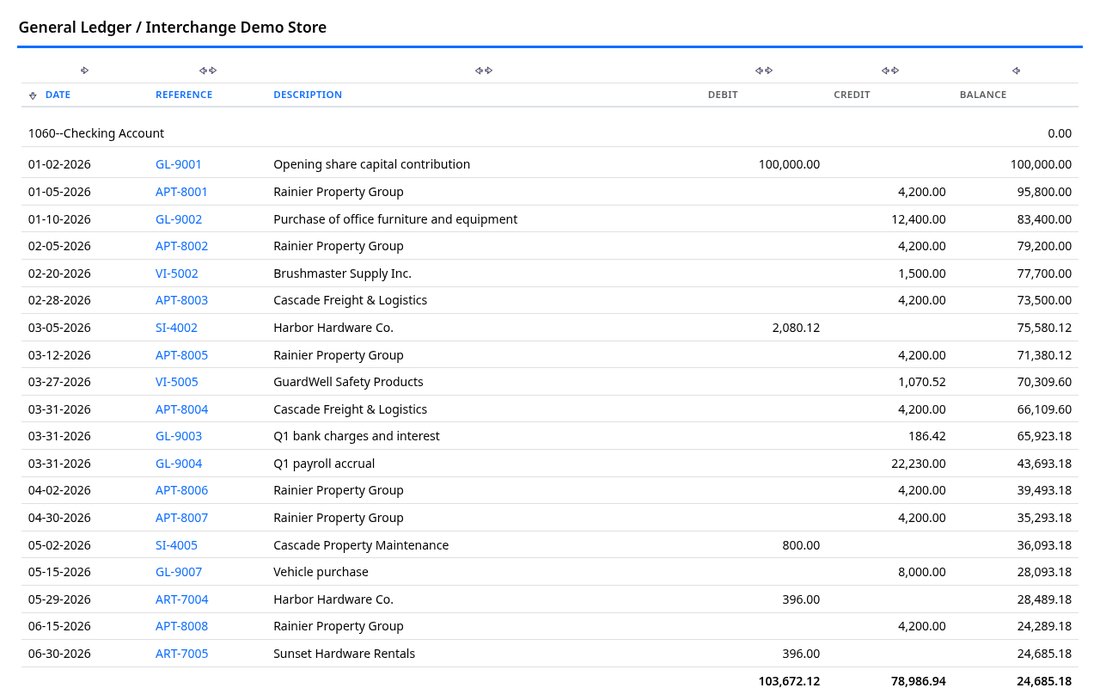Sort the ledger by the DATE header
Image resolution: width=1100 pixels, height=688 pixels.
(x=58, y=95)
